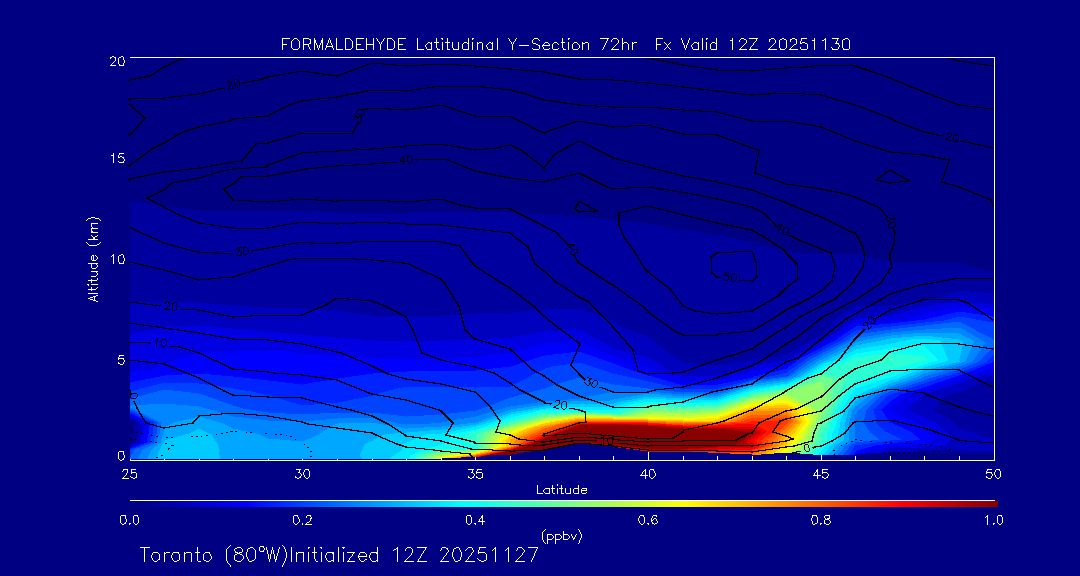Screen dimensions: 1080x576
Task: Click the altitude 5 km tick label
Action: pos(119,360)
